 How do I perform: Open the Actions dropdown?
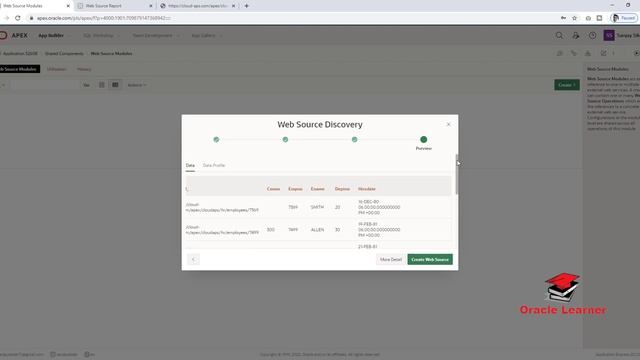click(x=137, y=85)
